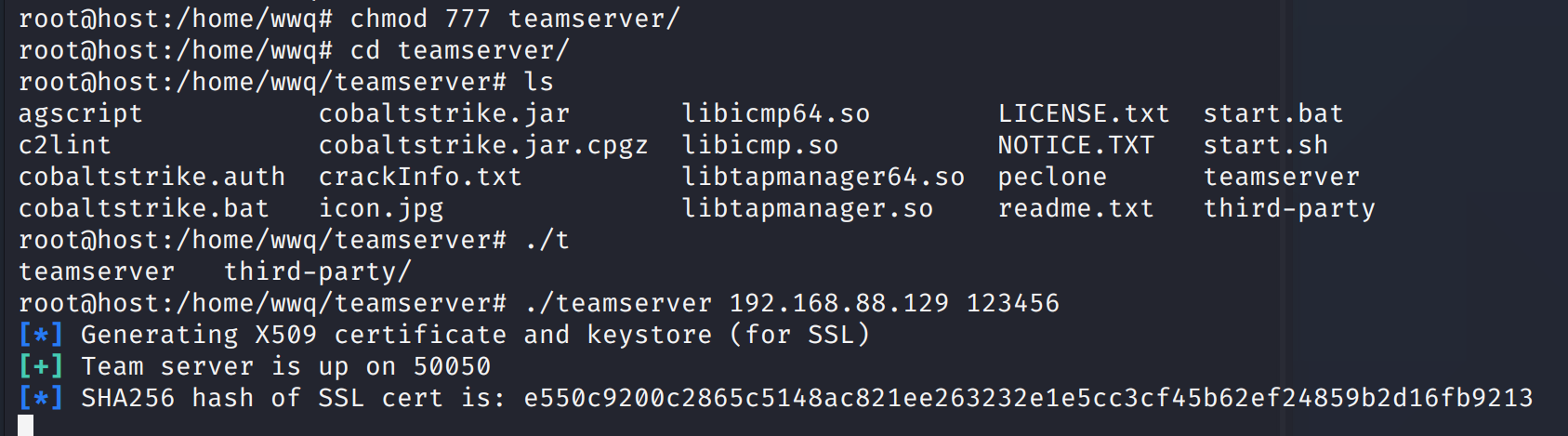Click readme.txt in the listing
1568x436 pixels.
[x=1075, y=209]
